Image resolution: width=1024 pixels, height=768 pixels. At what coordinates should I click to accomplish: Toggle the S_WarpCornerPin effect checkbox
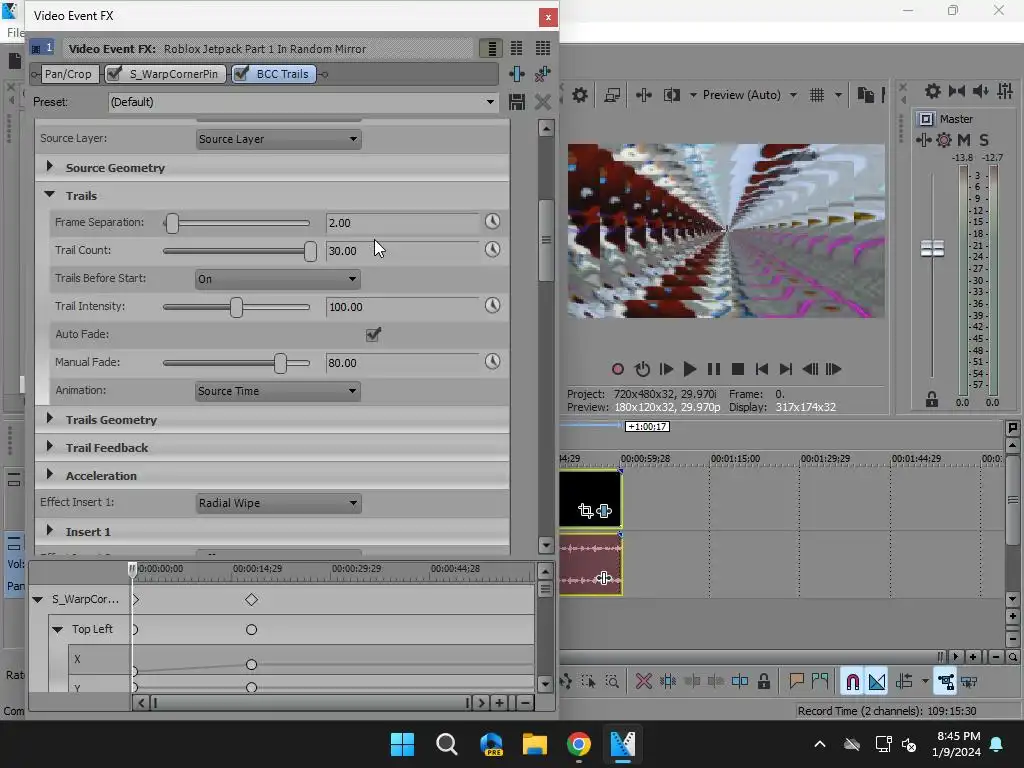(114, 74)
